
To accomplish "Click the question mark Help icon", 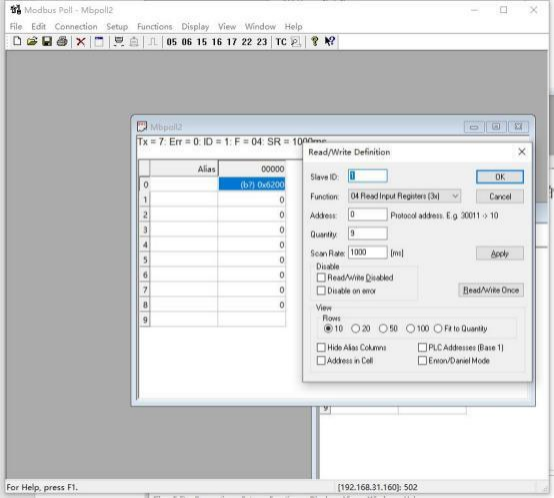I will coord(314,41).
